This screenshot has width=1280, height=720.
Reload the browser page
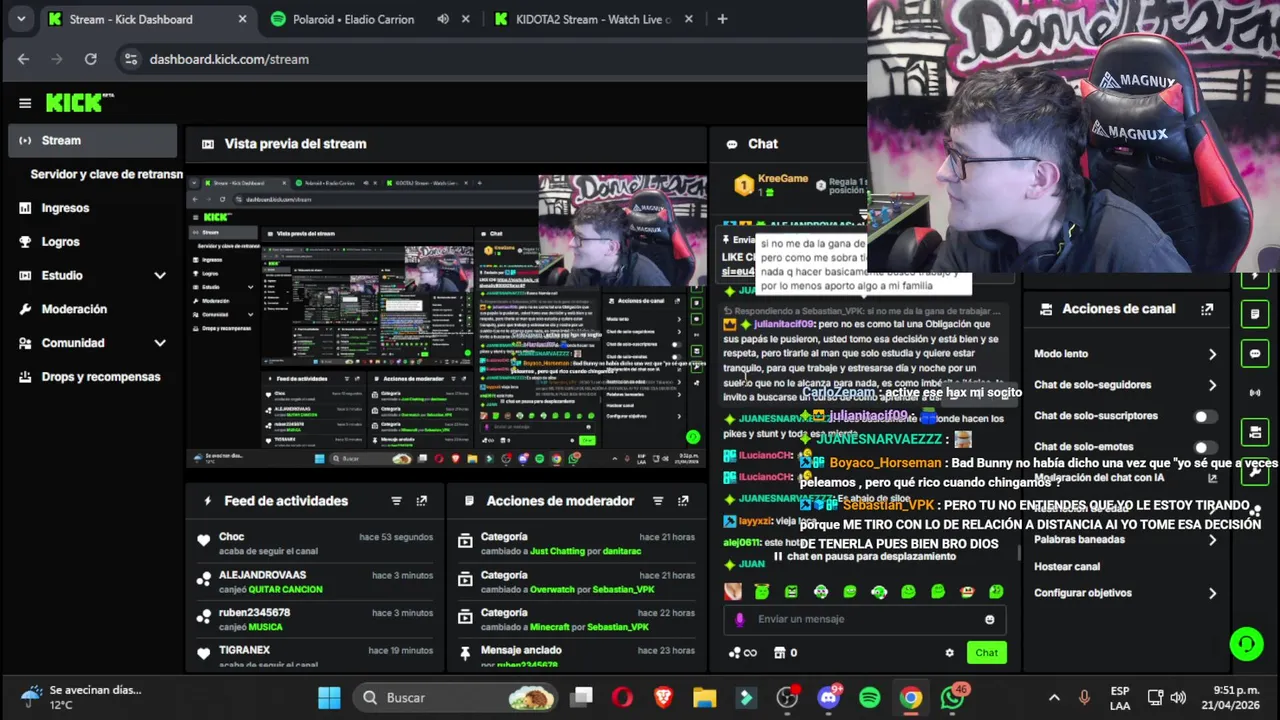(90, 59)
